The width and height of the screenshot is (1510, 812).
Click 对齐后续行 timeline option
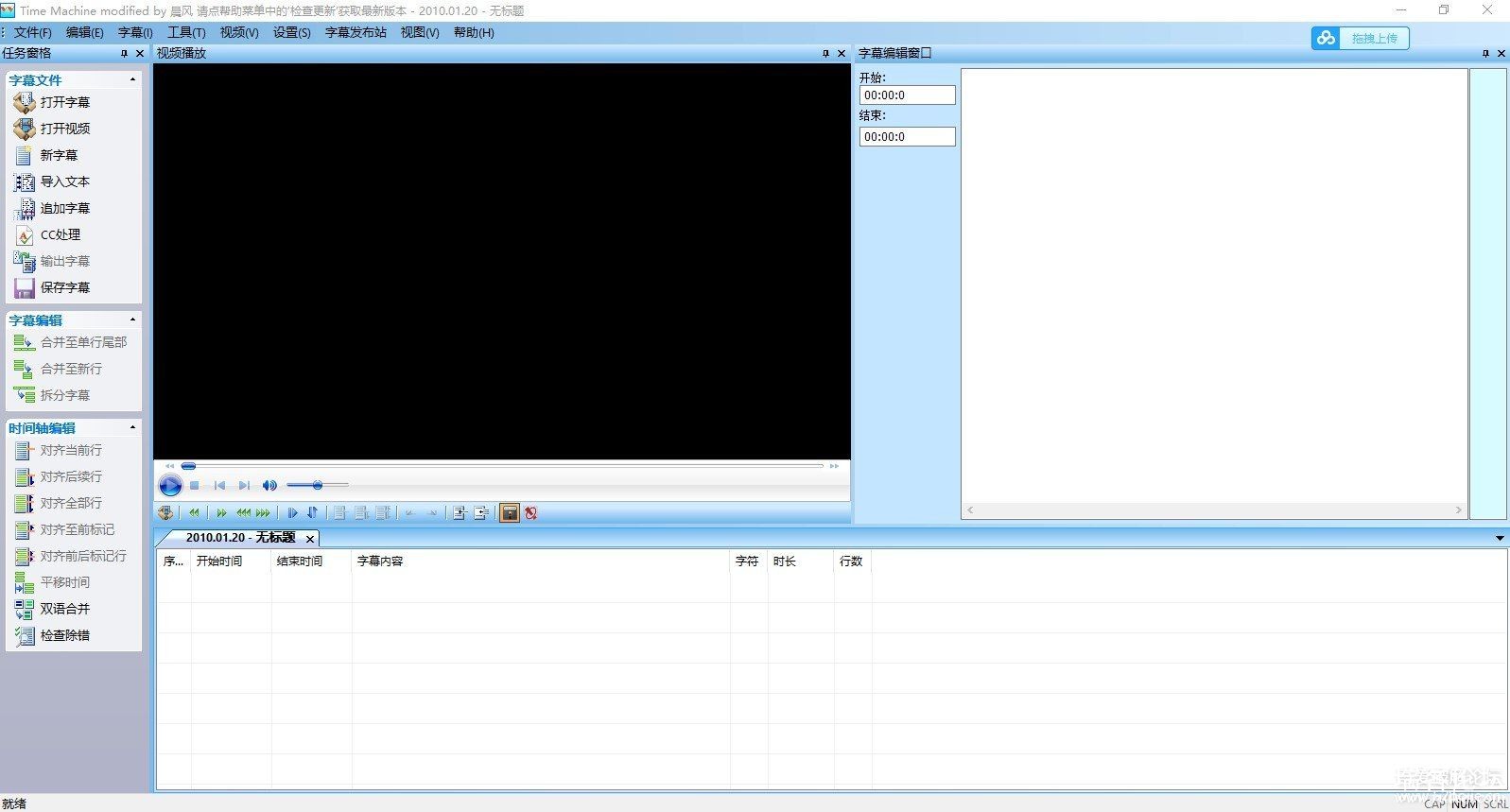coord(59,476)
